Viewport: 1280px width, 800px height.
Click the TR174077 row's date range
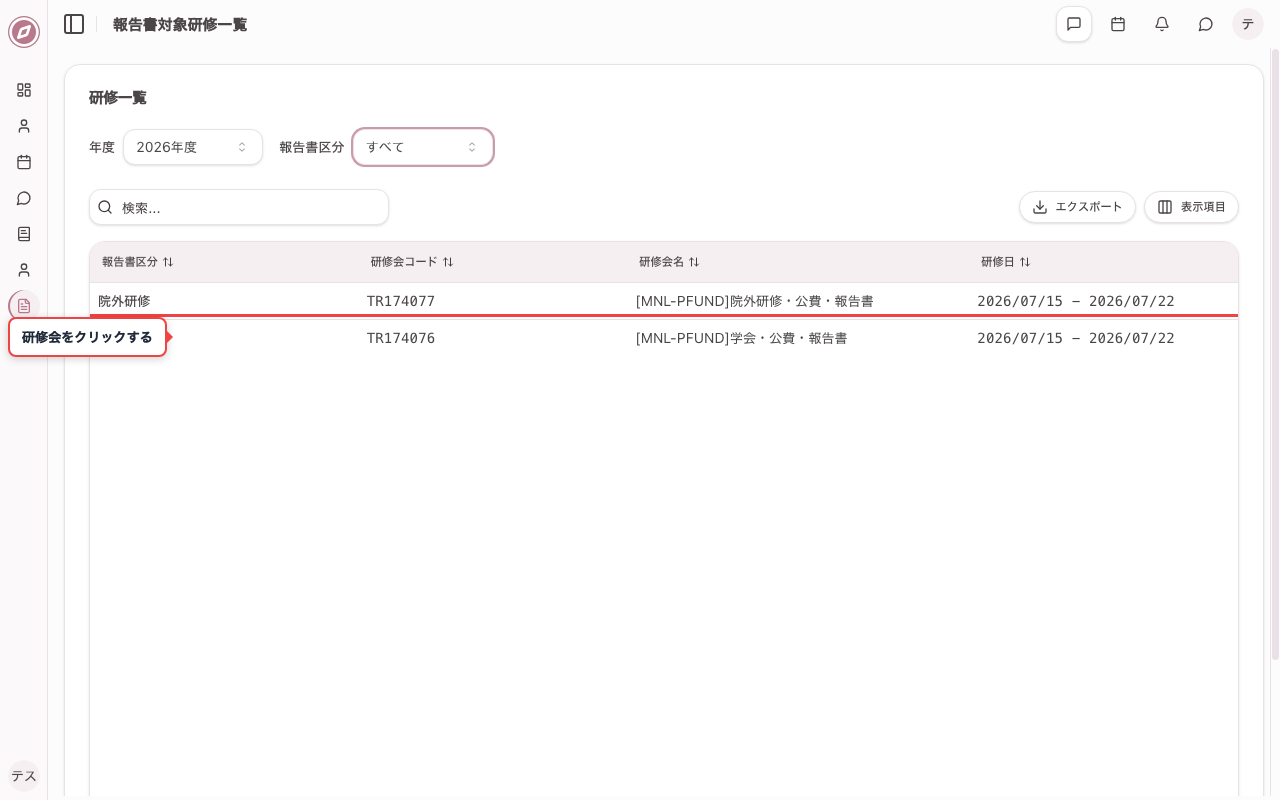click(x=1076, y=301)
